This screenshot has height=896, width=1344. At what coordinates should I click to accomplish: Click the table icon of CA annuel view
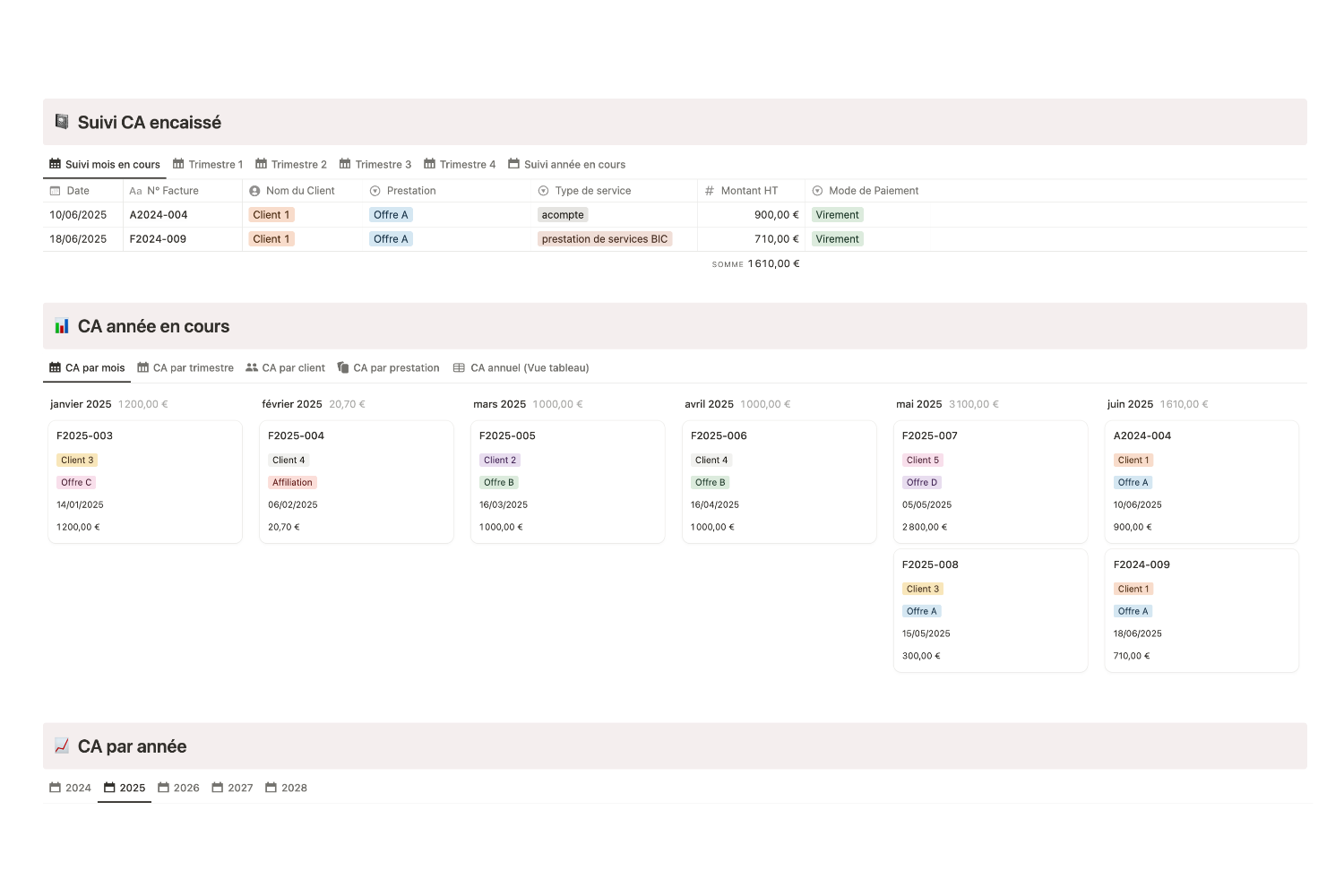(x=459, y=367)
